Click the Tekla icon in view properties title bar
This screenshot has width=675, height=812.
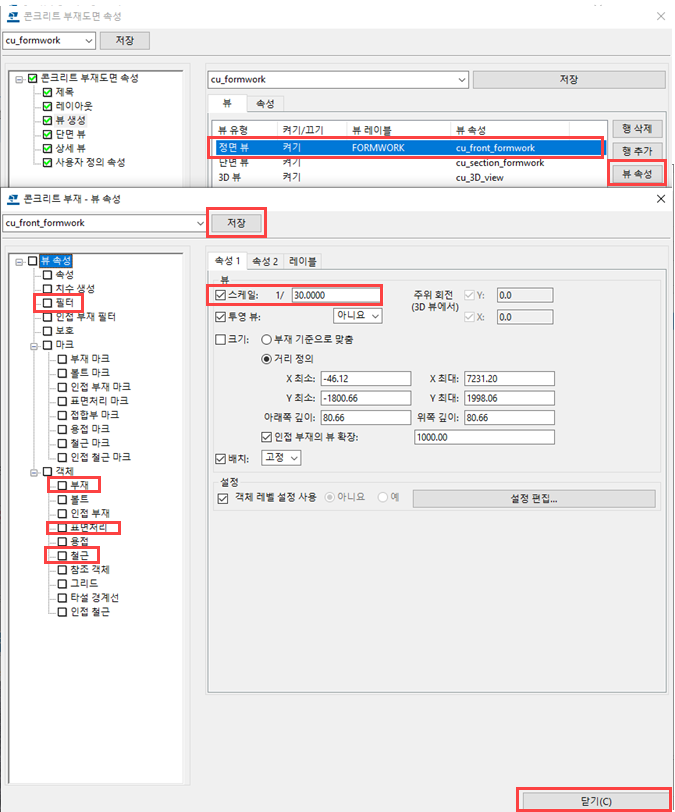pyautogui.click(x=13, y=199)
